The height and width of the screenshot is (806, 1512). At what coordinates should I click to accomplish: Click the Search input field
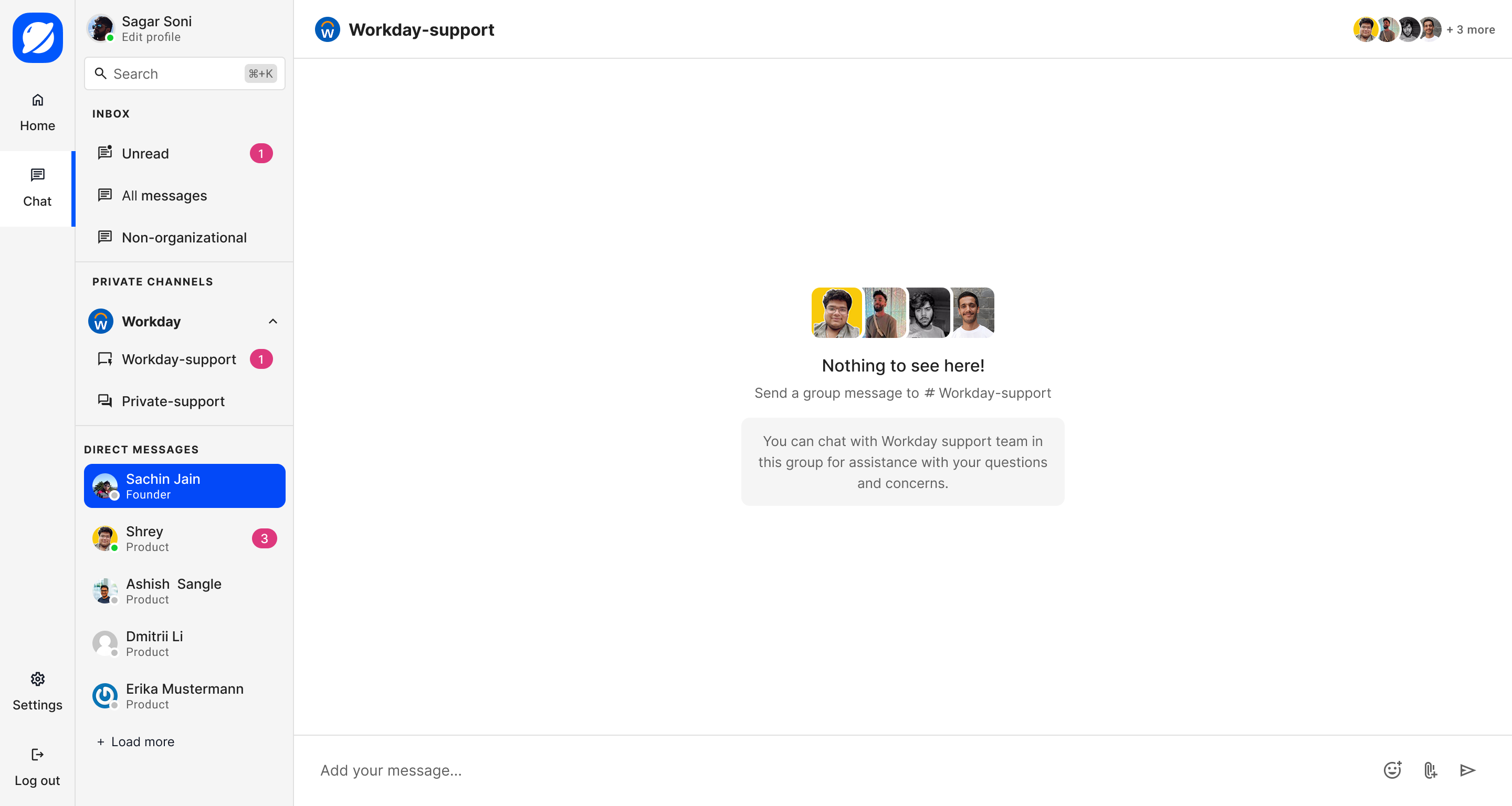(184, 73)
